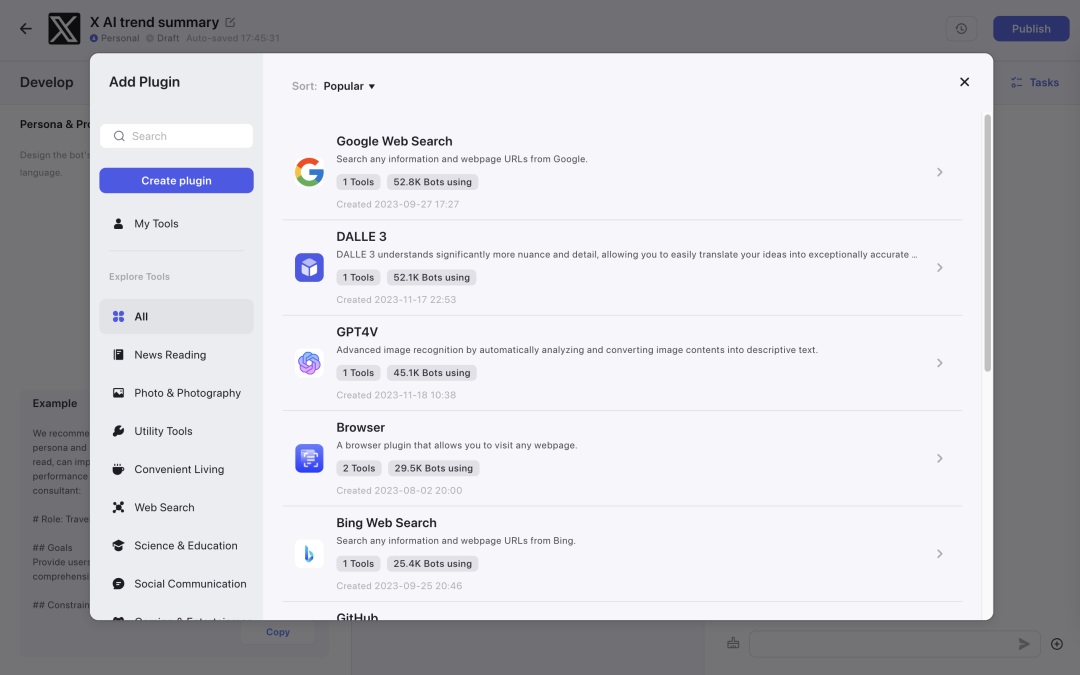Open the Sort Popular dropdown
The width and height of the screenshot is (1080, 675).
349,86
